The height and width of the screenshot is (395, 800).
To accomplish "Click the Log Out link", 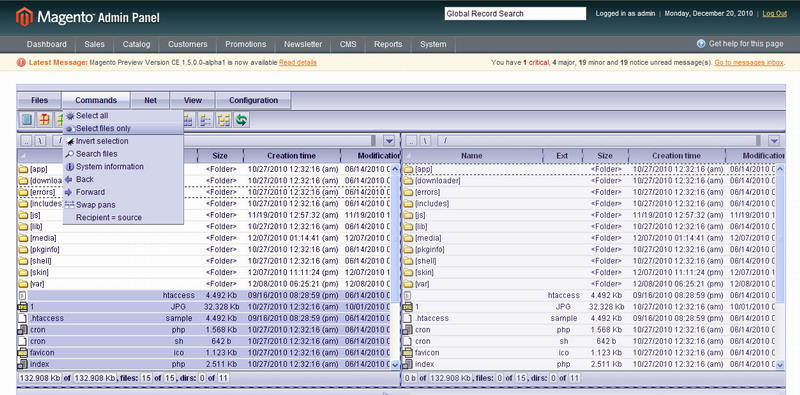I will 774,14.
